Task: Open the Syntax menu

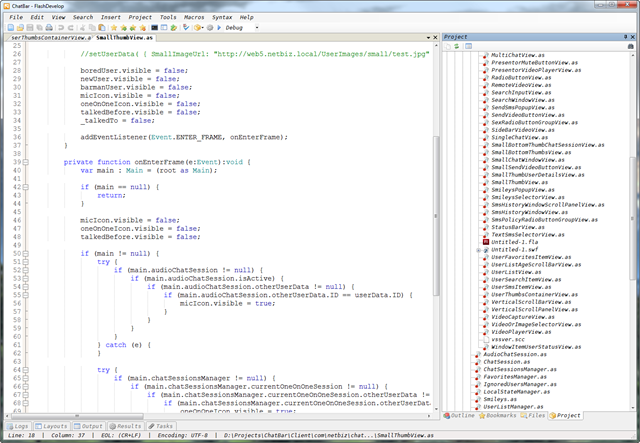Action: pyautogui.click(x=222, y=17)
